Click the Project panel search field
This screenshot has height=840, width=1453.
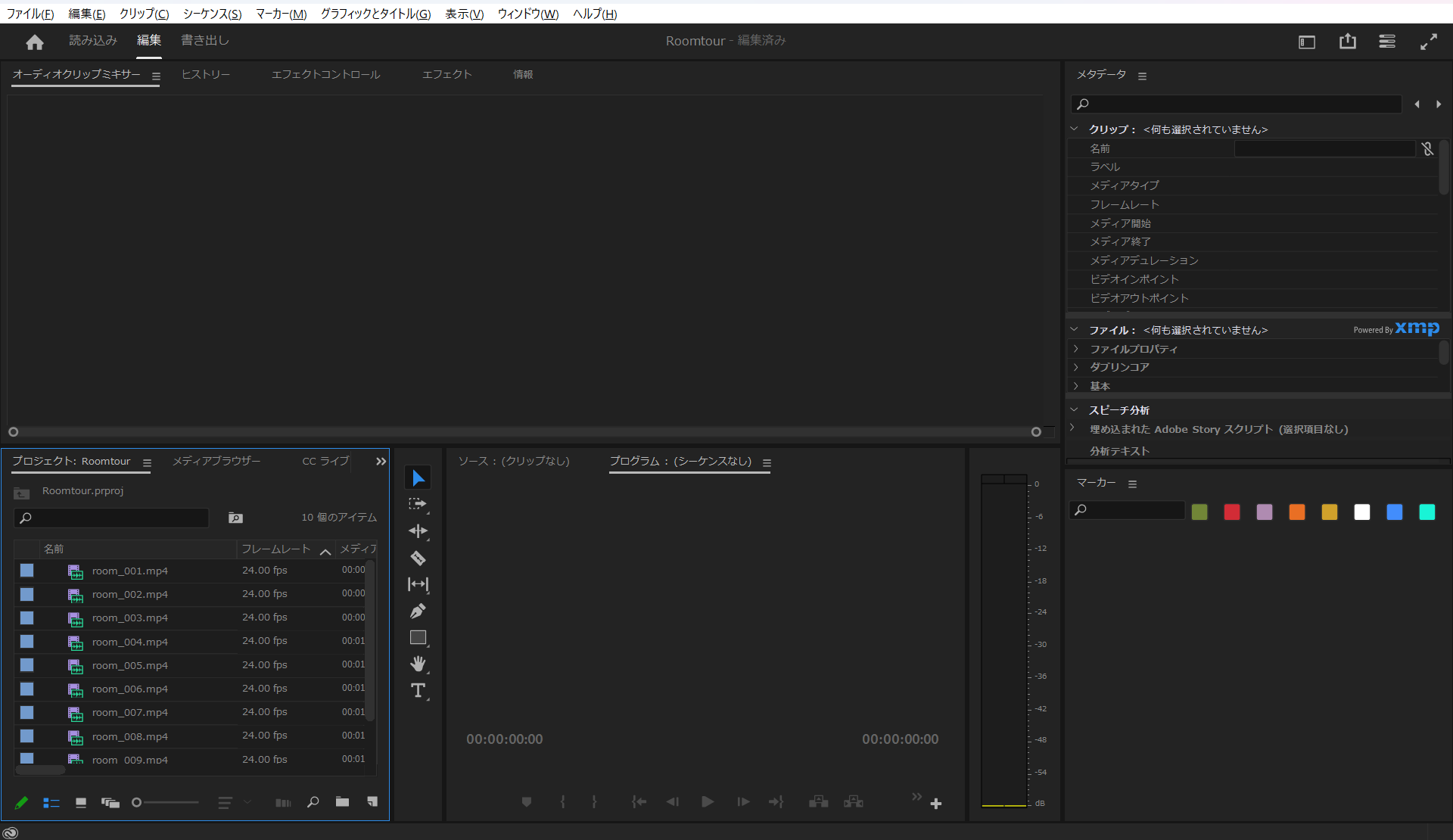point(111,518)
